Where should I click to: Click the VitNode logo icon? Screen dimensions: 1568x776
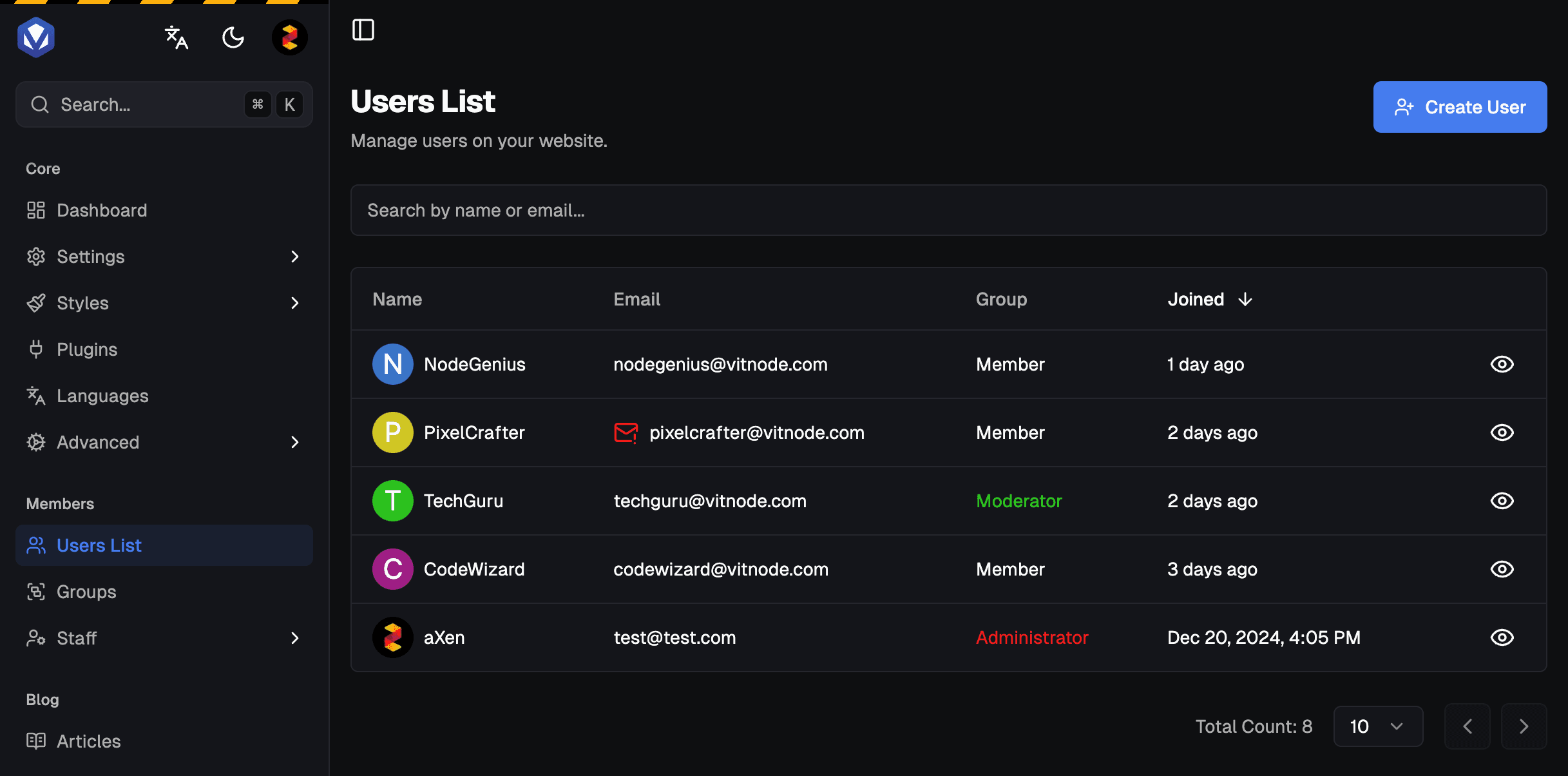tap(36, 37)
